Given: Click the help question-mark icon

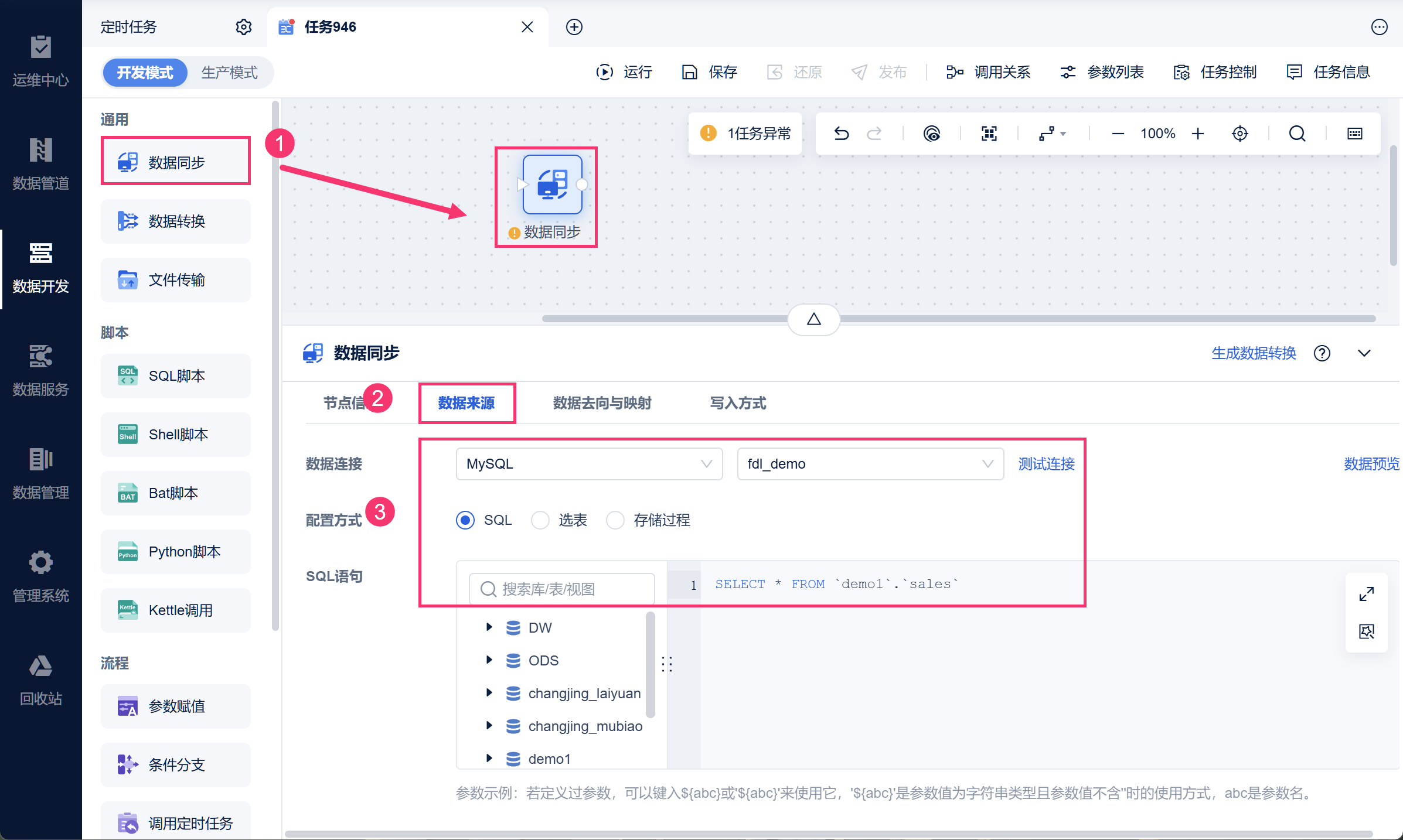Looking at the screenshot, I should point(1322,353).
